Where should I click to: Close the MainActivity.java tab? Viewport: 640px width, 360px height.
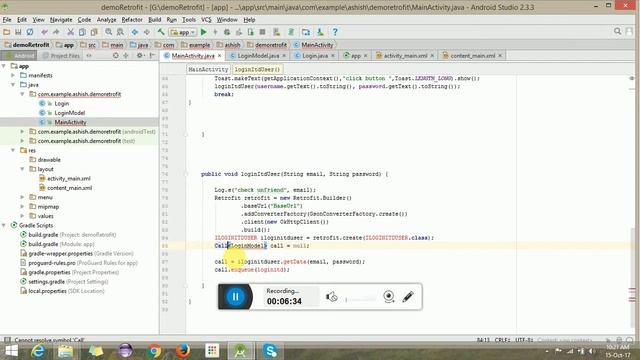(x=220, y=56)
